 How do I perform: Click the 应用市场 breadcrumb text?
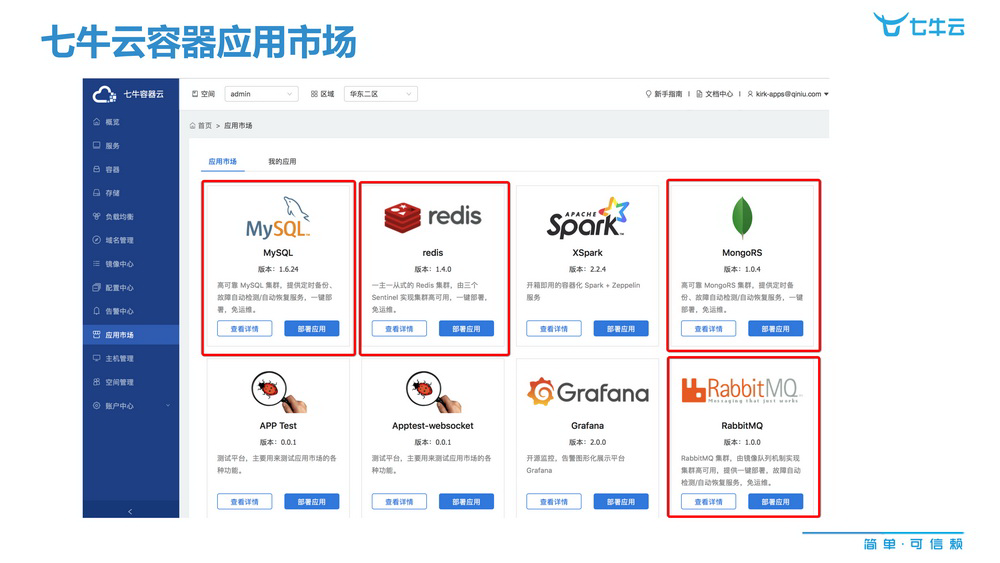[x=238, y=126]
